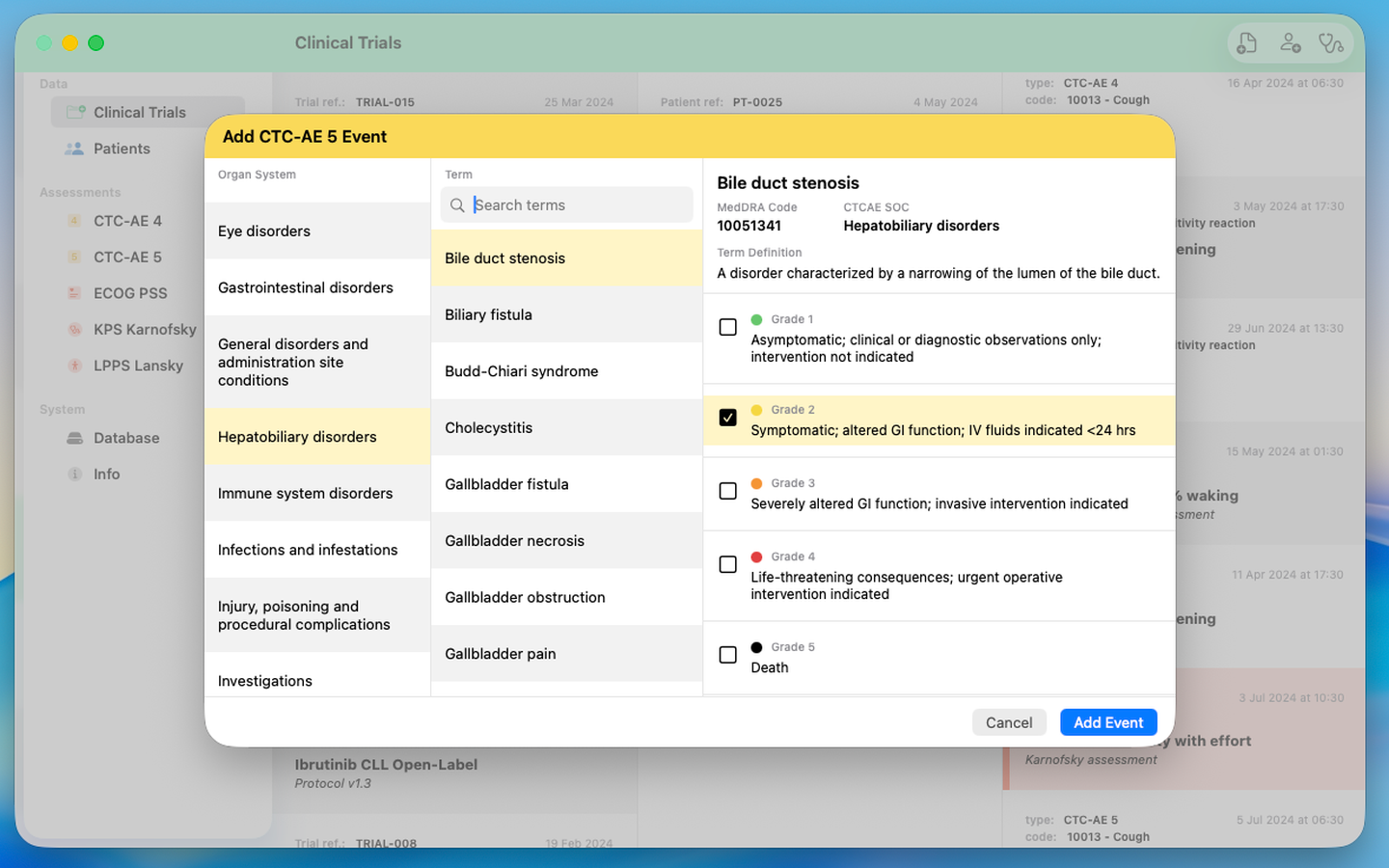This screenshot has height=868, width=1389.
Task: Select the Bile duct stenosis term
Action: tap(566, 258)
